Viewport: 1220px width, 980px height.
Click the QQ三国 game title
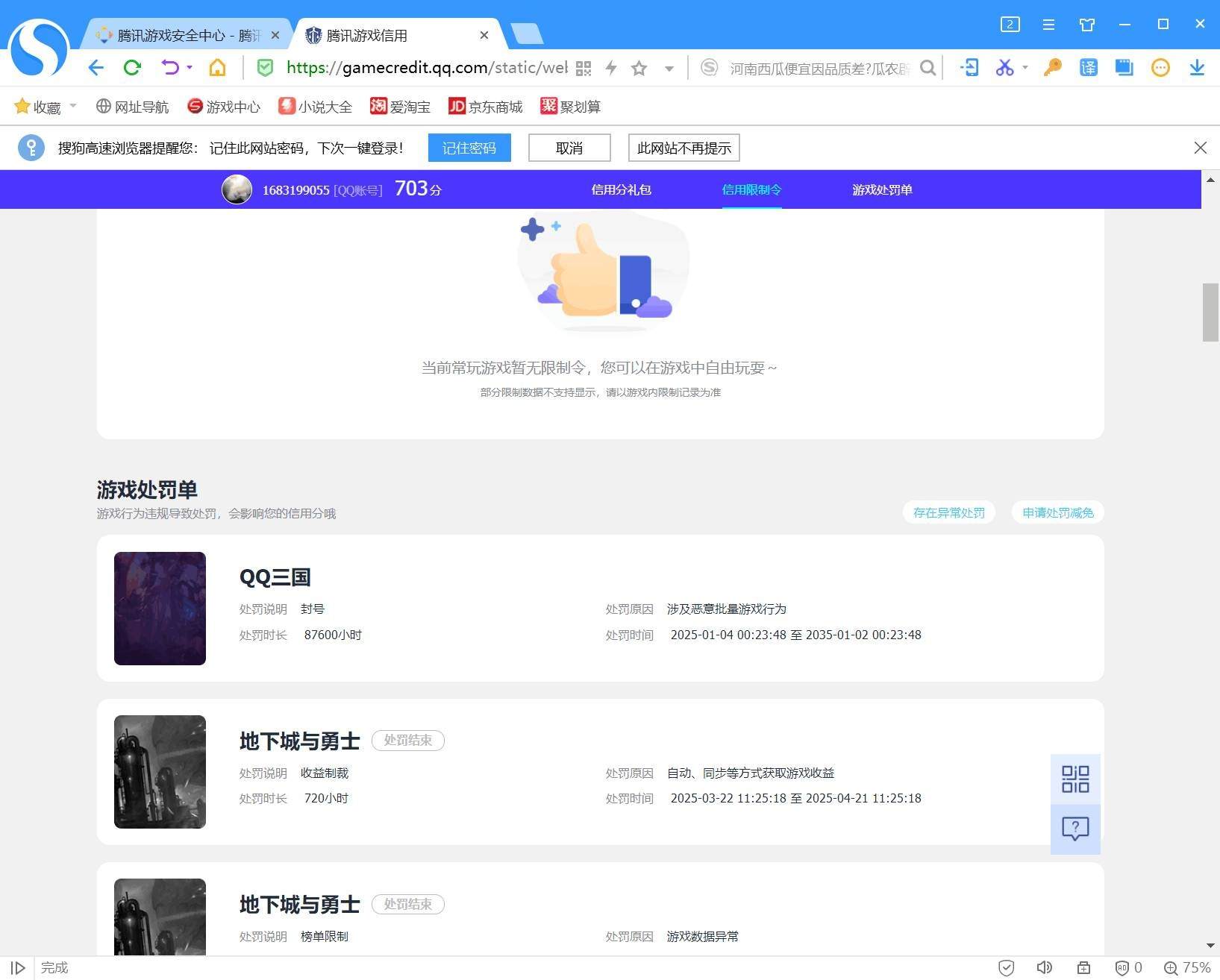pos(275,577)
